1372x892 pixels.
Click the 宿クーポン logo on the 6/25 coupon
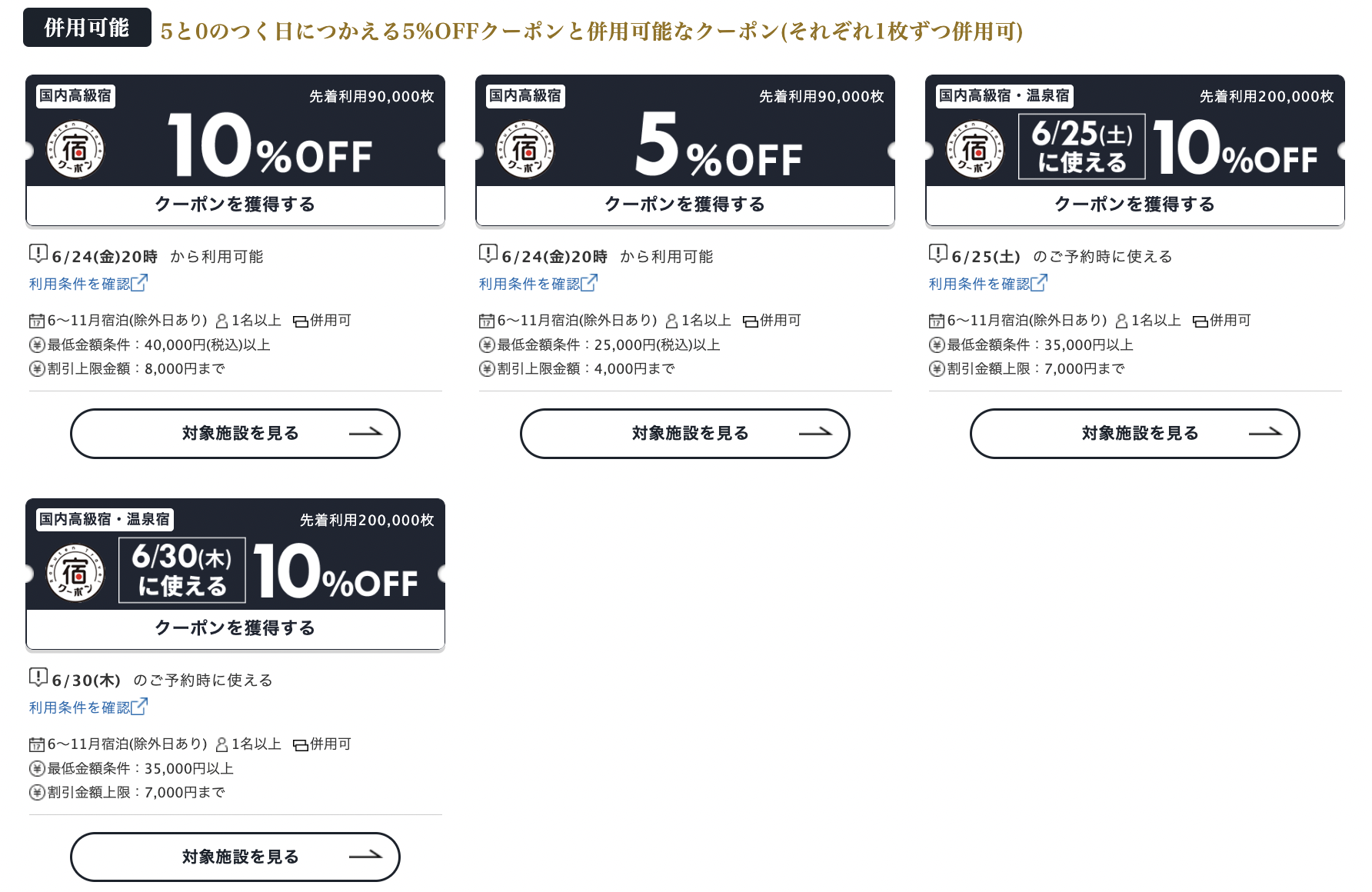tap(975, 149)
